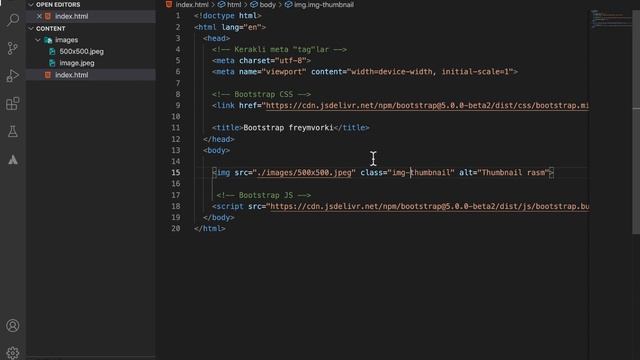Follow ./images/500x500.jpeg src path
The image size is (640, 360).
point(304,173)
